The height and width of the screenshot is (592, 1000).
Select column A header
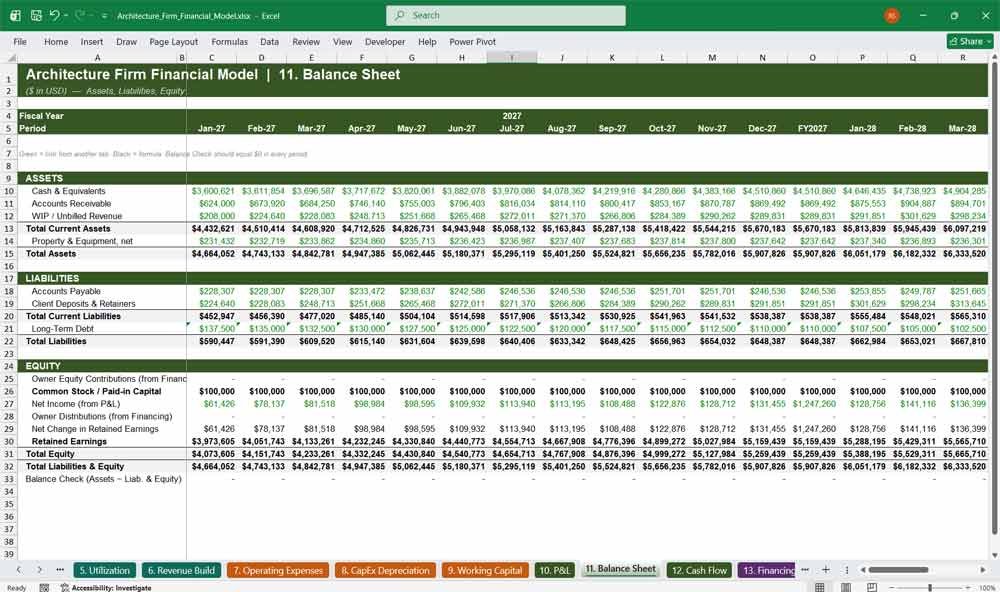click(98, 57)
